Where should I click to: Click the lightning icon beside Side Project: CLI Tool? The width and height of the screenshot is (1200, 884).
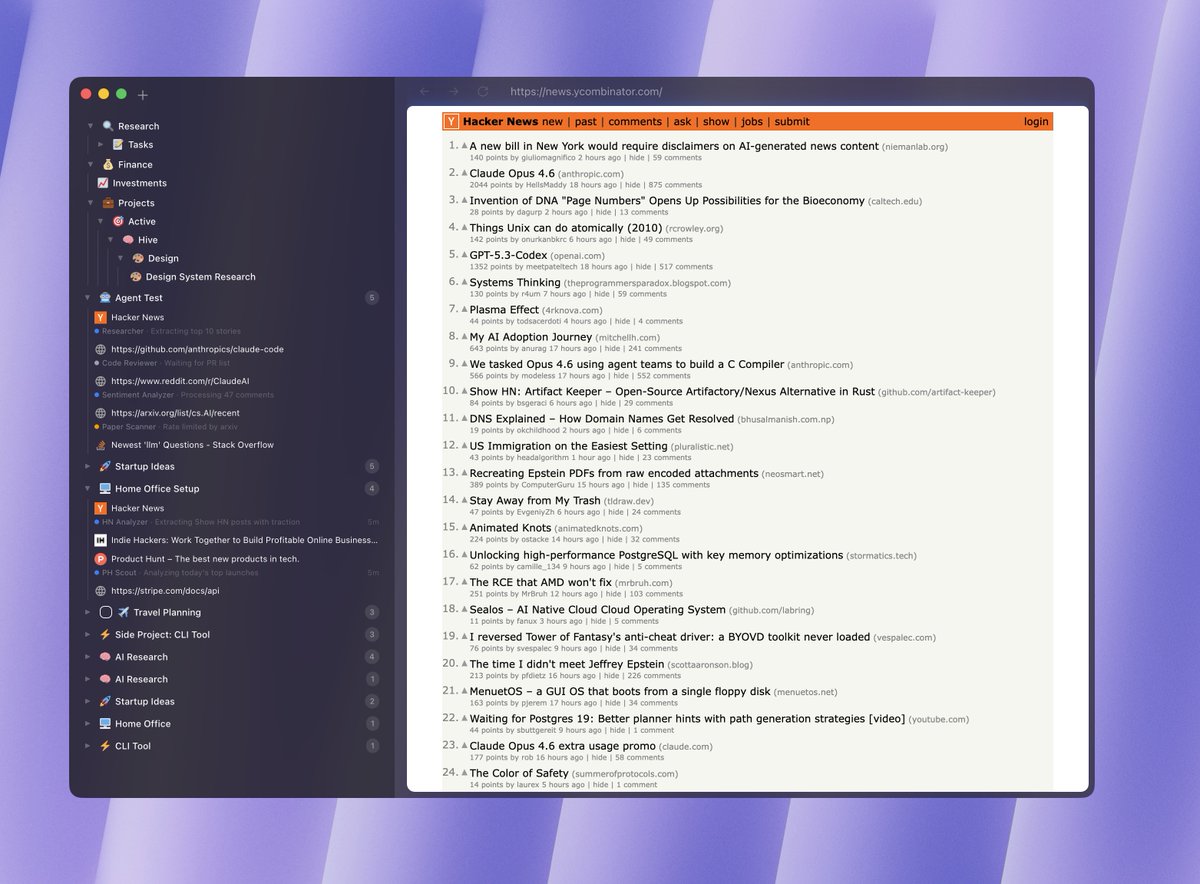tap(105, 635)
